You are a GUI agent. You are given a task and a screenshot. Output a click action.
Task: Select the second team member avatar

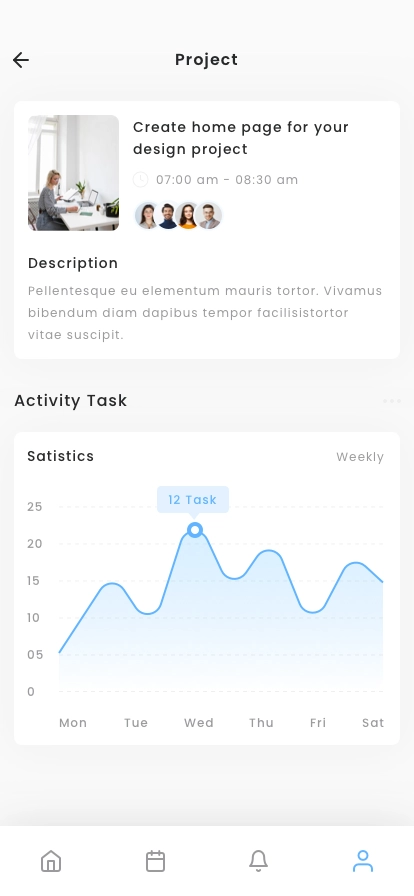click(x=168, y=215)
